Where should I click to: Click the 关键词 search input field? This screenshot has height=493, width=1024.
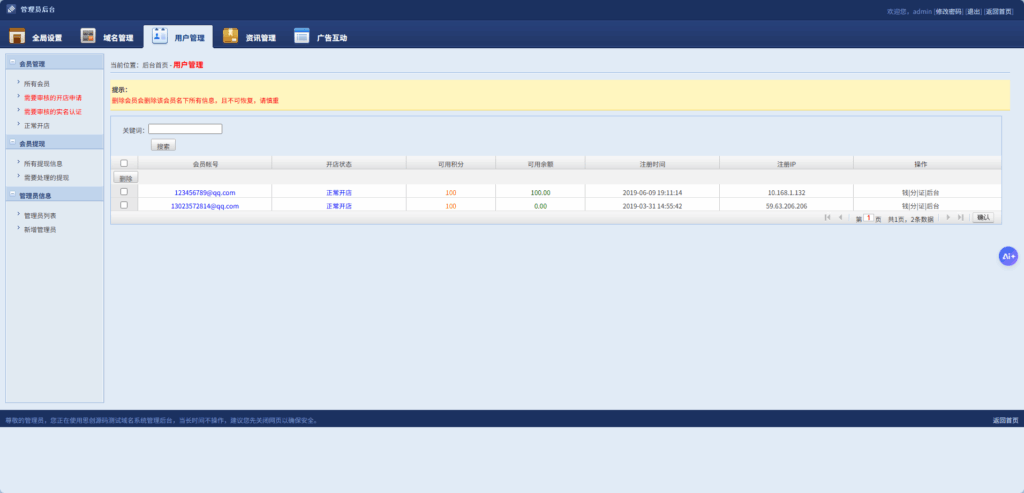pyautogui.click(x=185, y=129)
